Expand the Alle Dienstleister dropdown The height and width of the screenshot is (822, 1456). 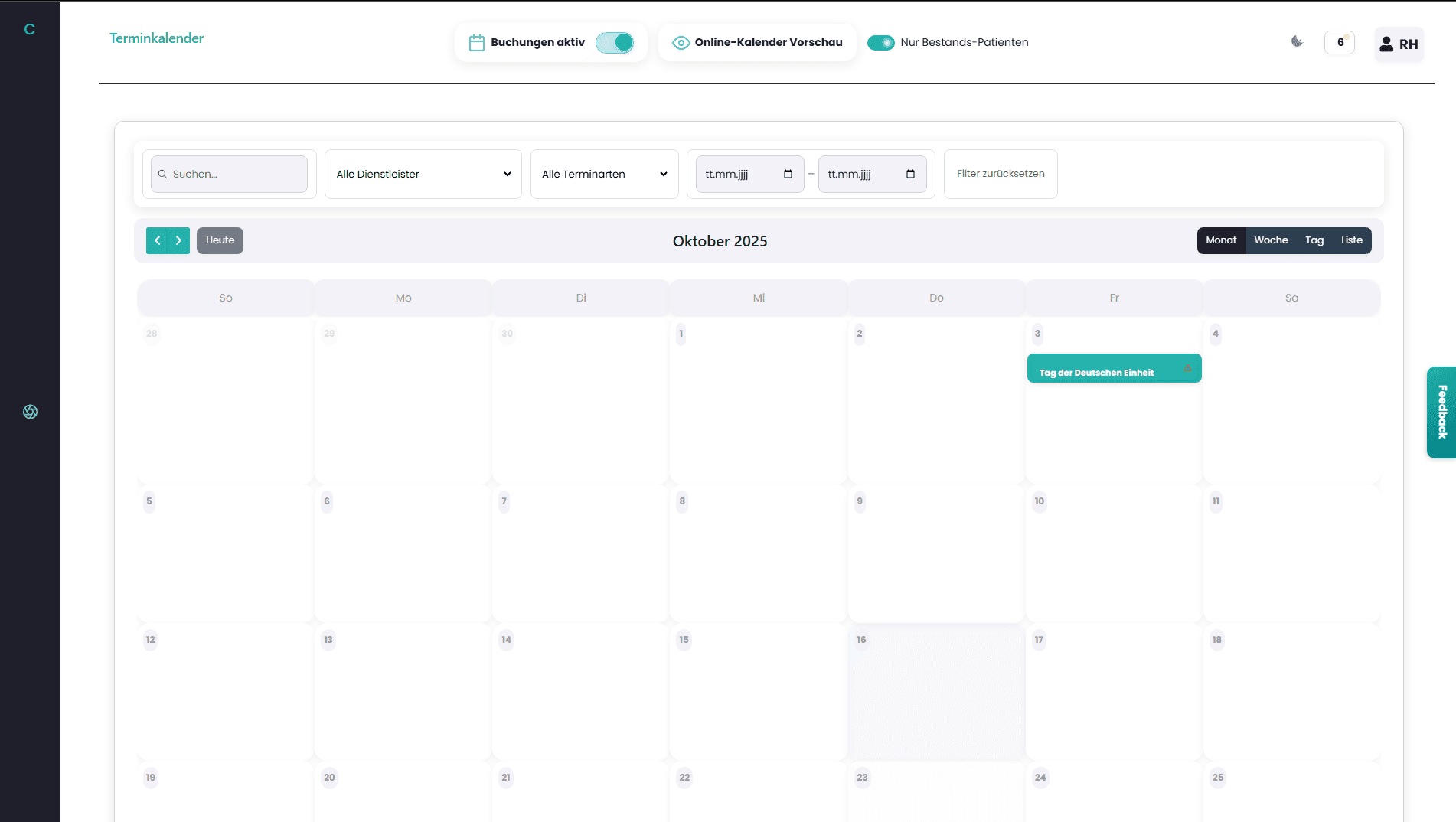click(x=423, y=174)
